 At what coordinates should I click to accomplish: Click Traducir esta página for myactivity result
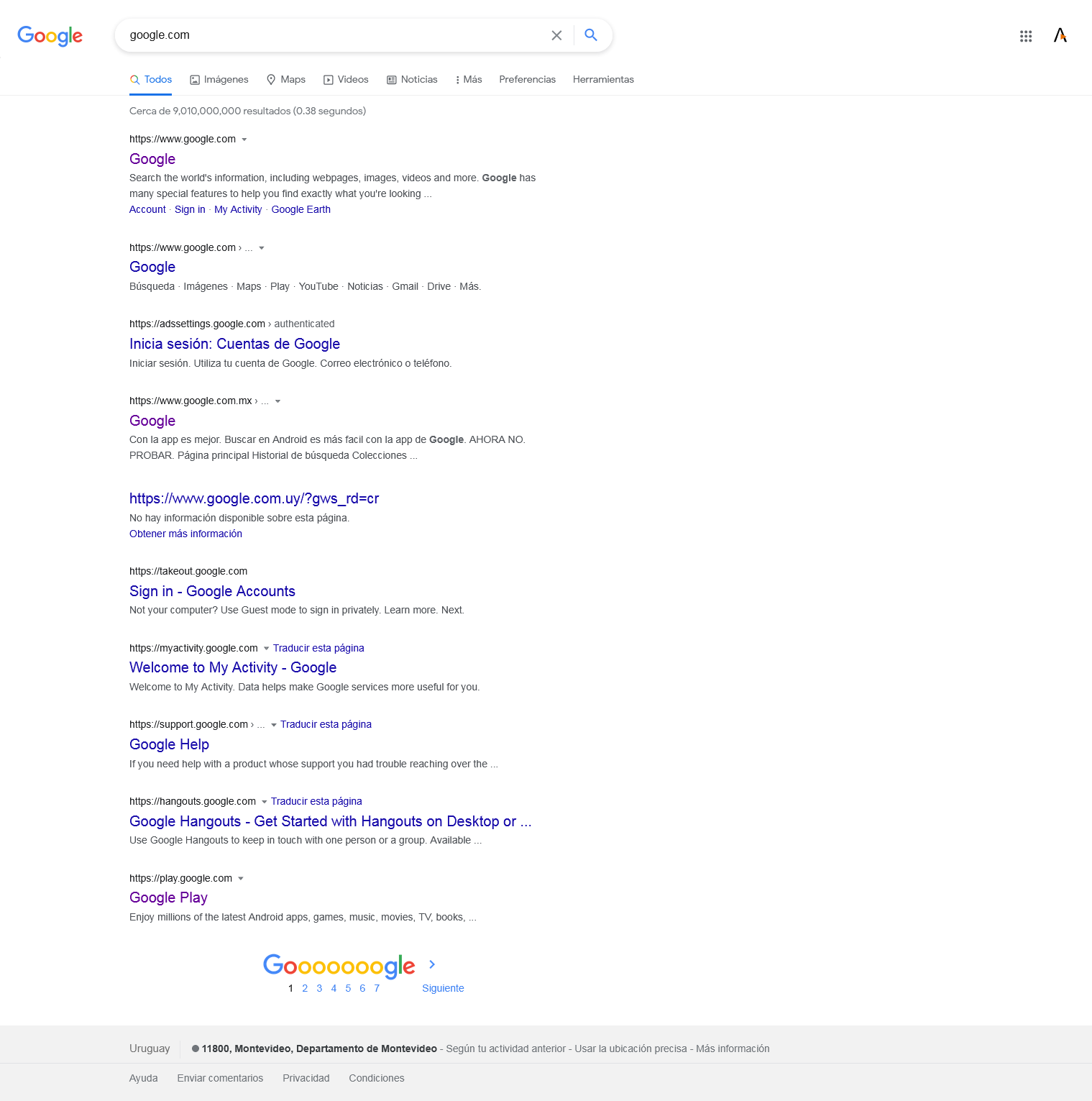pos(318,648)
